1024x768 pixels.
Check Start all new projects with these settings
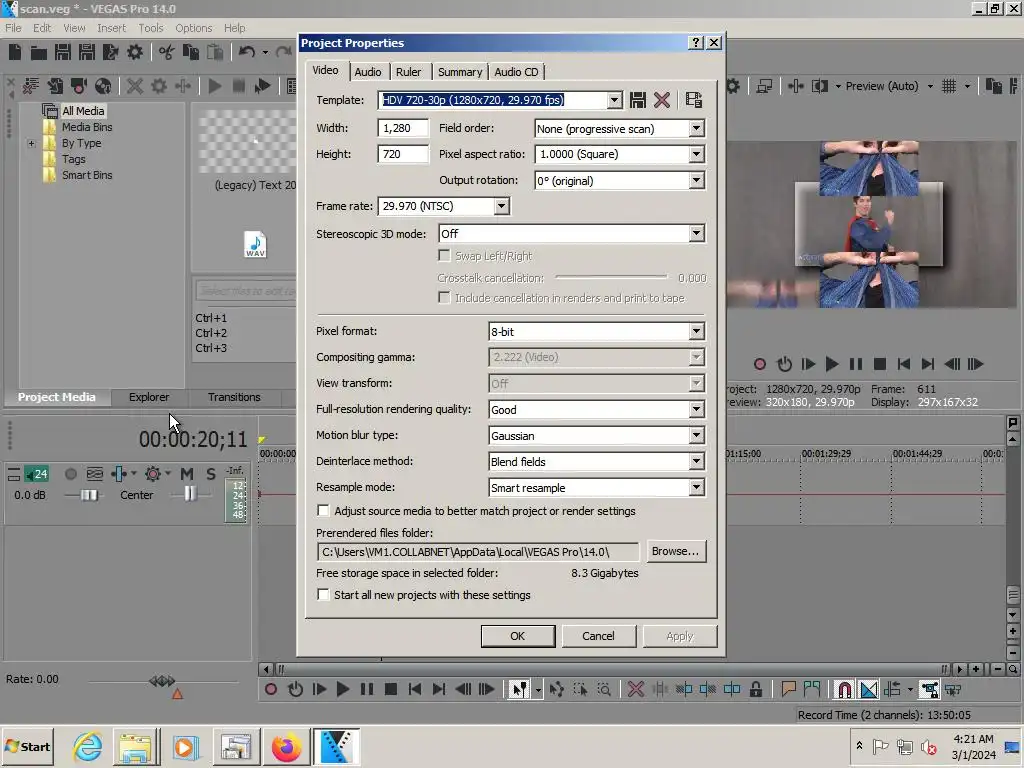[x=323, y=595]
